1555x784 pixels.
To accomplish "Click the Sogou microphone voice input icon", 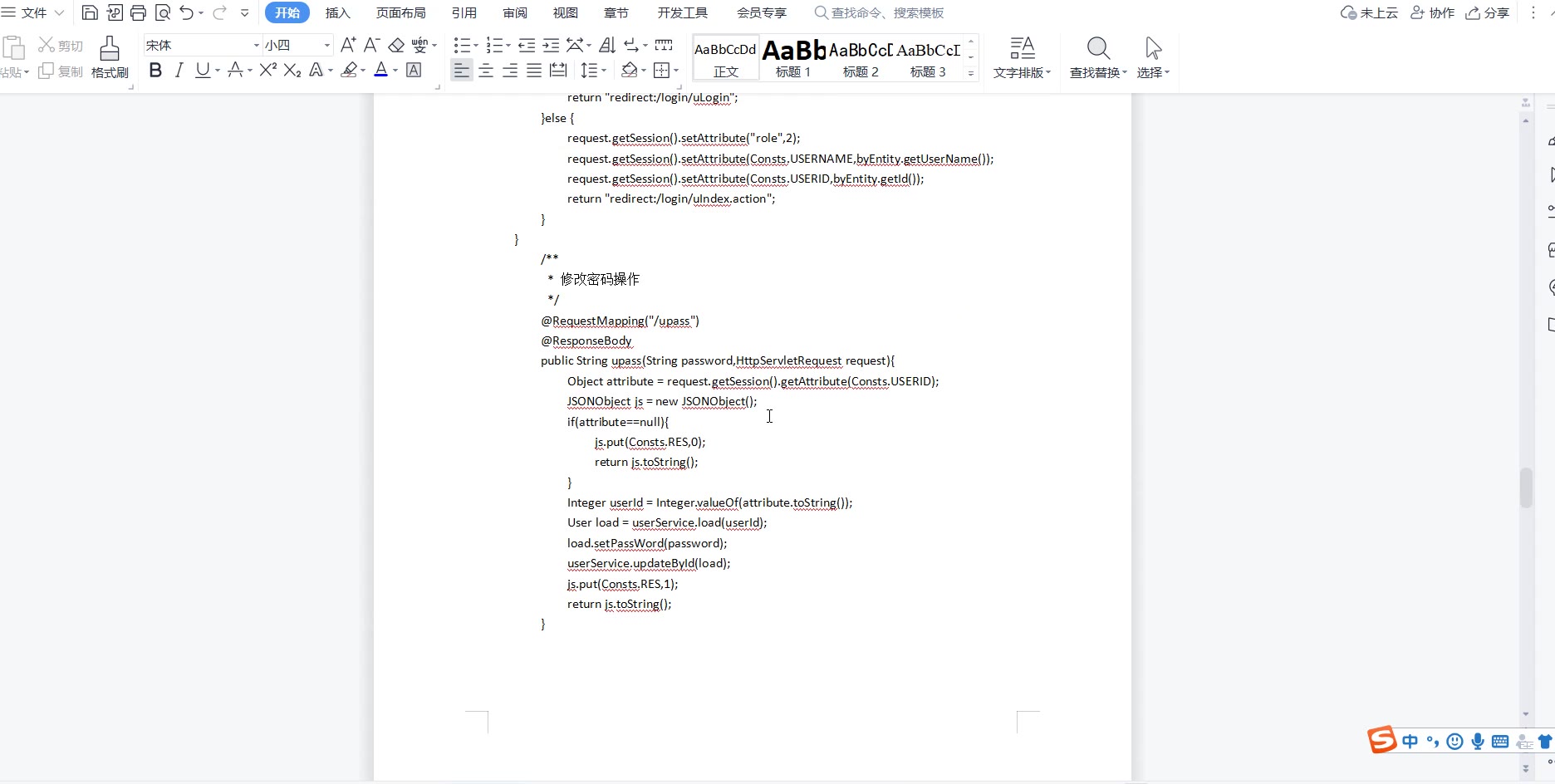I will [1478, 742].
